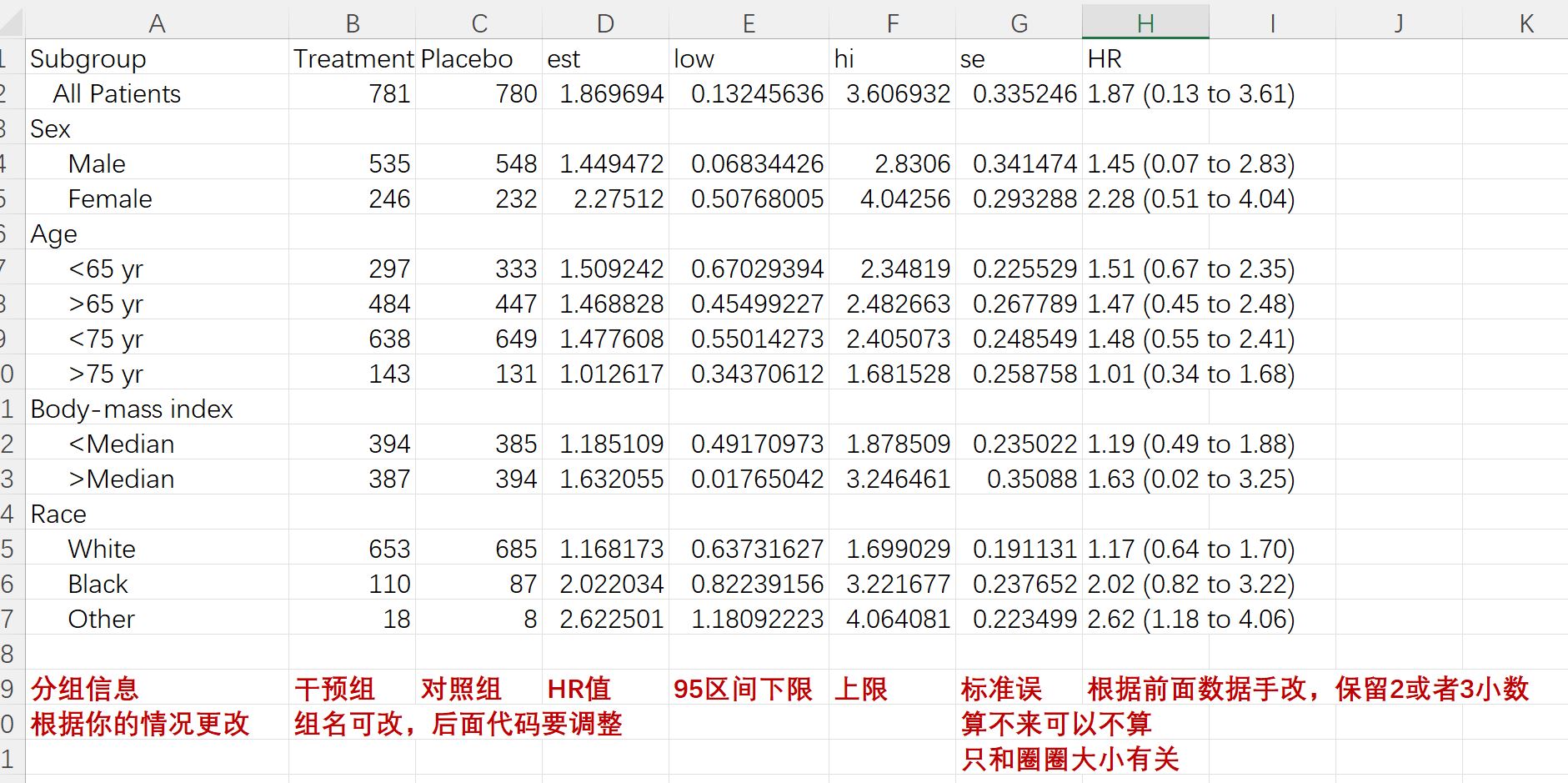Click column D header
This screenshot has width=1568, height=783.
click(x=605, y=23)
